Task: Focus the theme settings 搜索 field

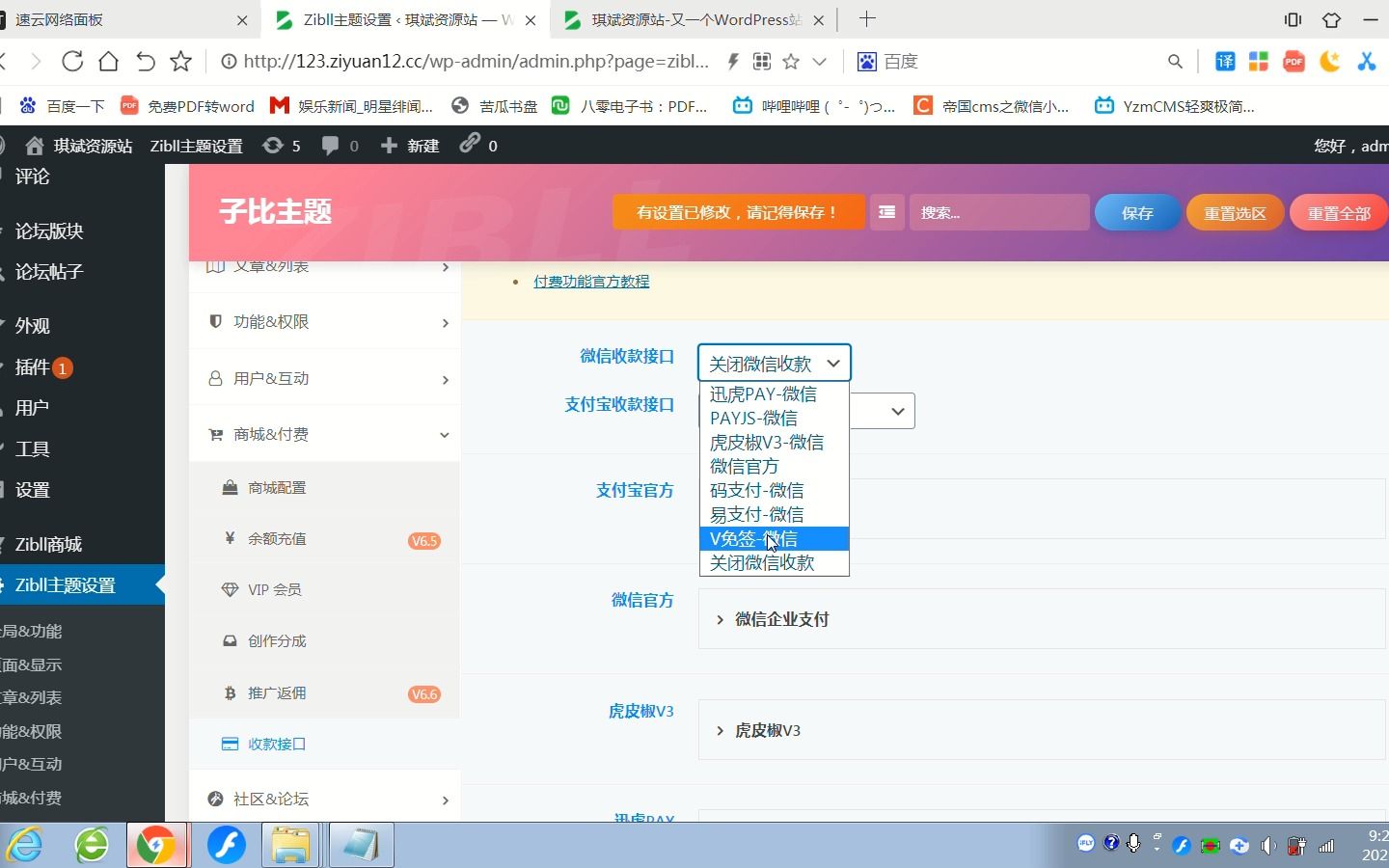Action: pos(999,212)
